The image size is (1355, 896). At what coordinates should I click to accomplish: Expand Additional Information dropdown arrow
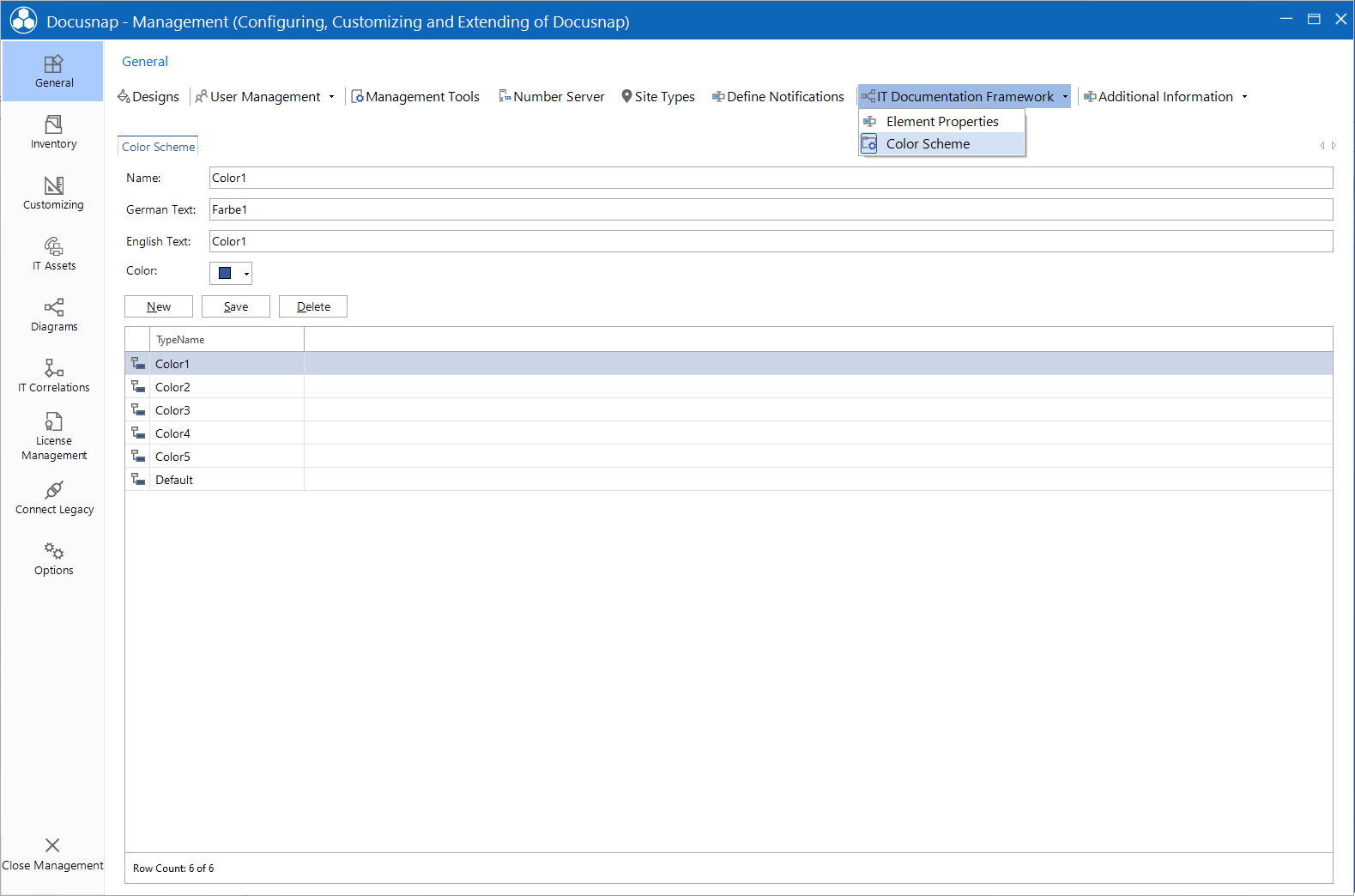click(1244, 97)
